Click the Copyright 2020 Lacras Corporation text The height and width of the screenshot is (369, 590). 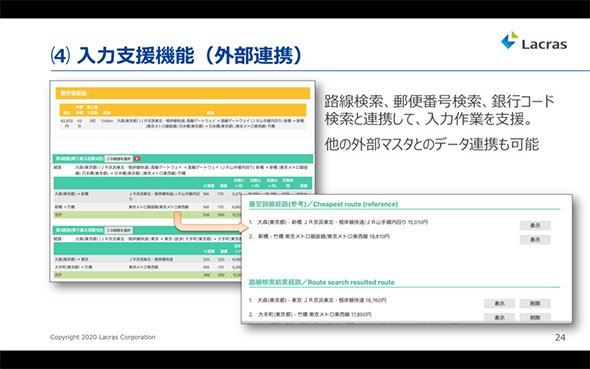(103, 337)
